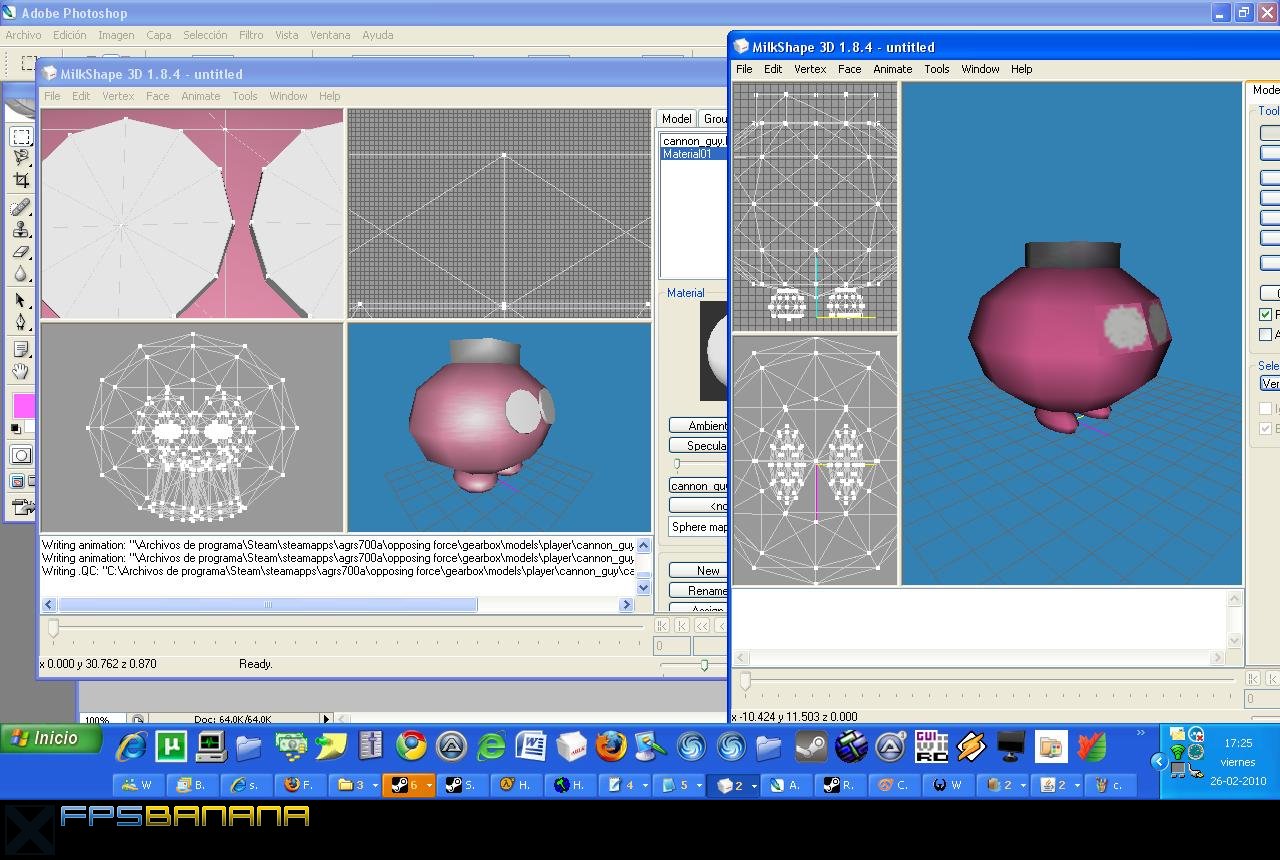Click the Ambient material button
Image resolution: width=1280 pixels, height=860 pixels.
pos(700,426)
